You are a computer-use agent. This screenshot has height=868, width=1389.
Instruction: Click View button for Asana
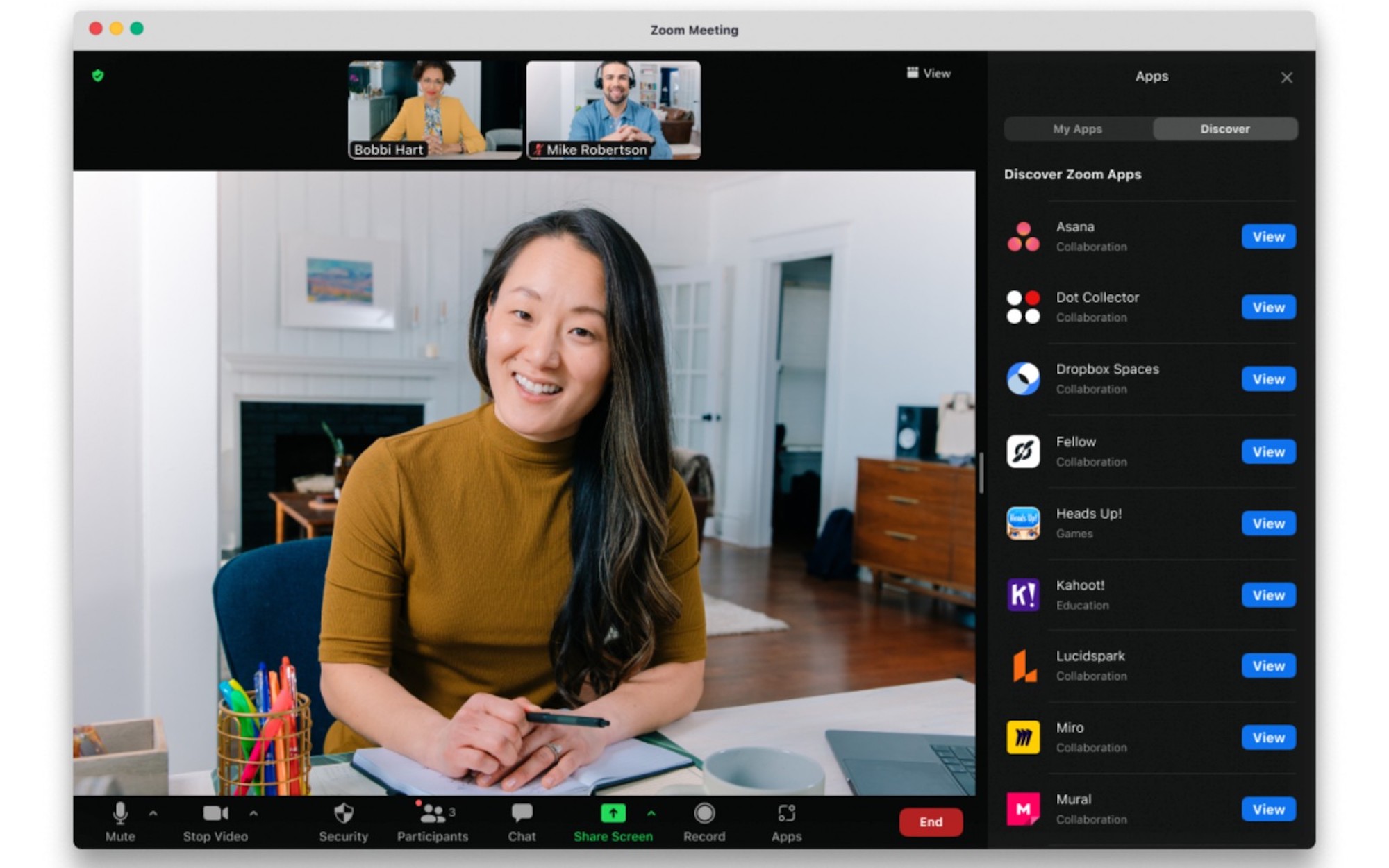(x=1269, y=236)
